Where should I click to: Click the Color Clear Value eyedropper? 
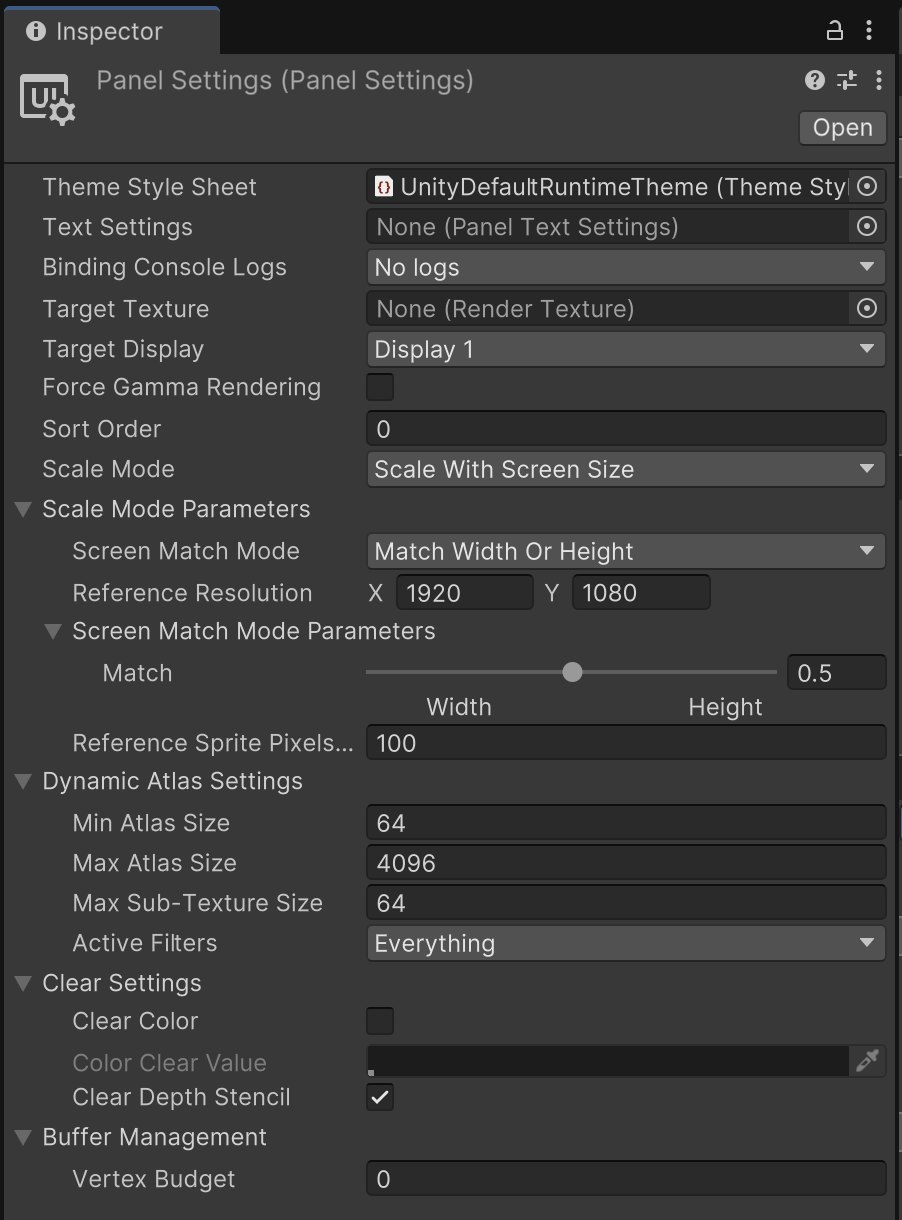[x=867, y=1061]
